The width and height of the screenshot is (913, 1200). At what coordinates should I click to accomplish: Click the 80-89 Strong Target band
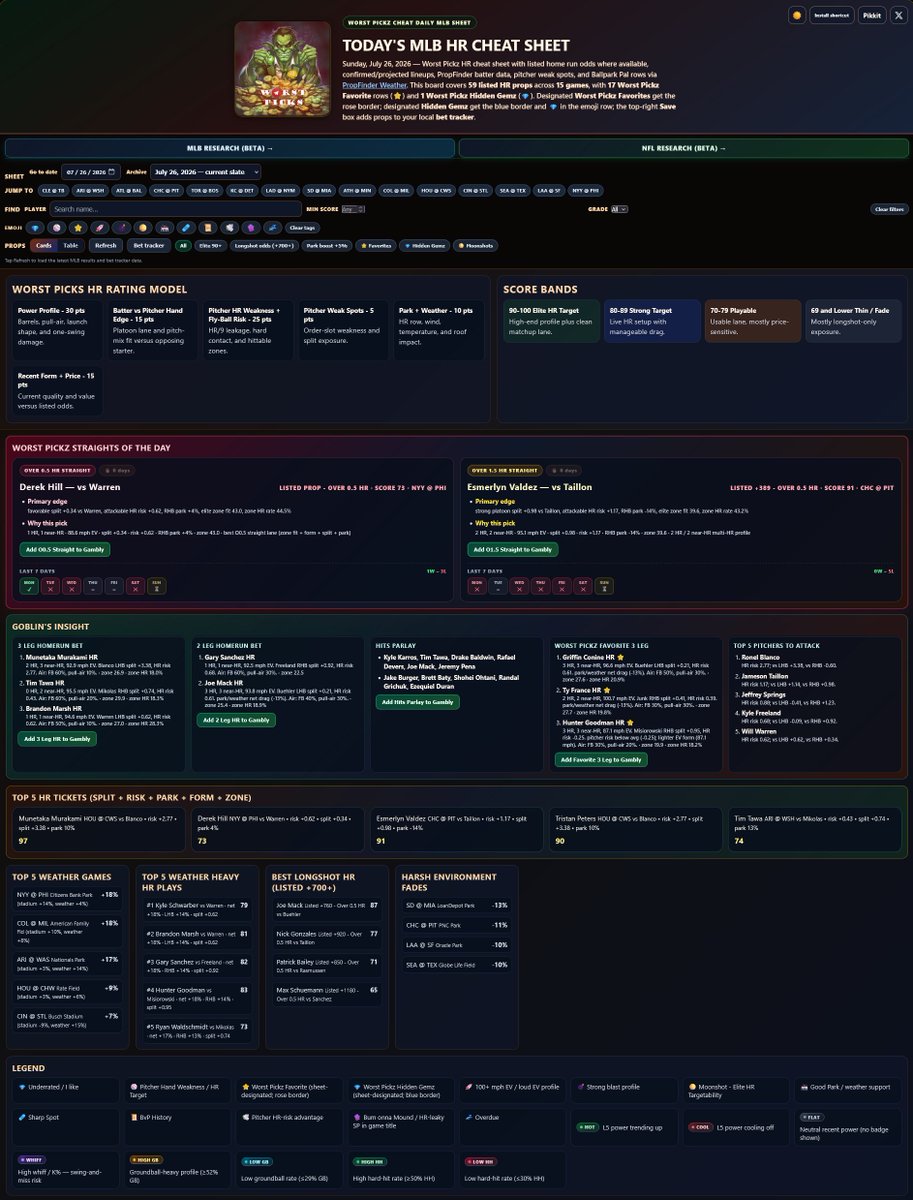(x=652, y=321)
